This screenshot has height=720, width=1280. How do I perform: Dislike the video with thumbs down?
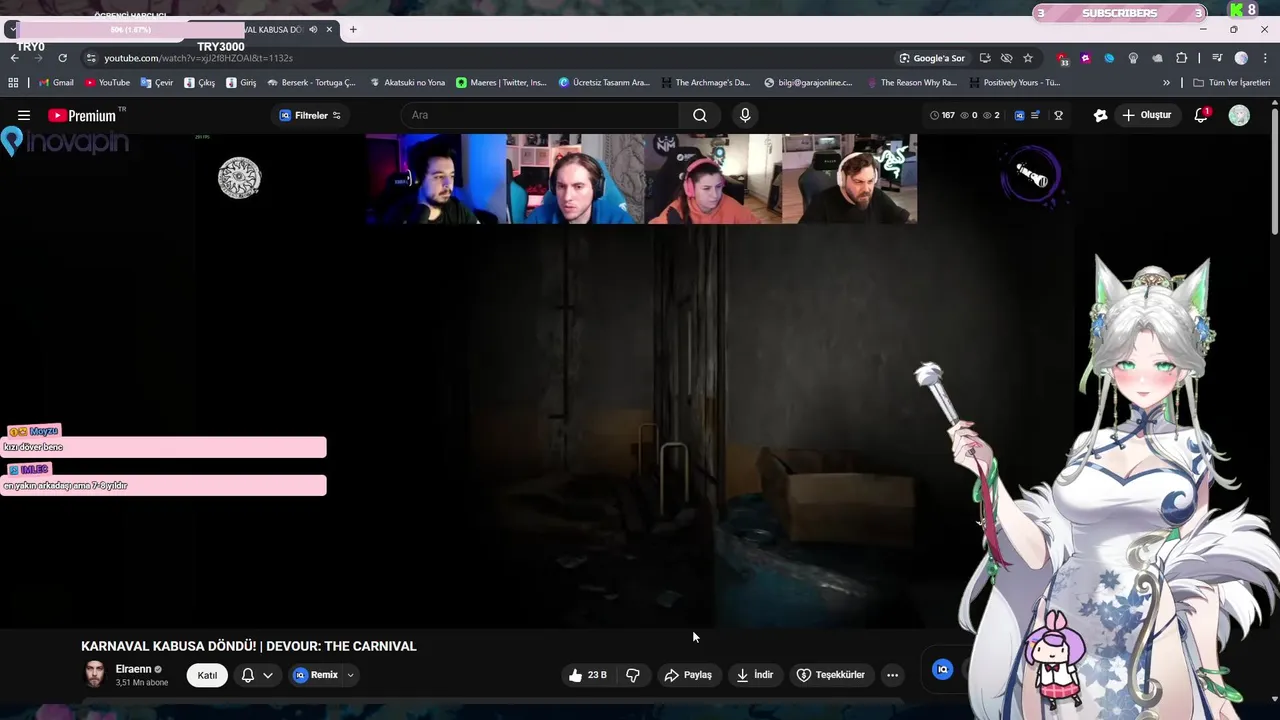click(633, 675)
